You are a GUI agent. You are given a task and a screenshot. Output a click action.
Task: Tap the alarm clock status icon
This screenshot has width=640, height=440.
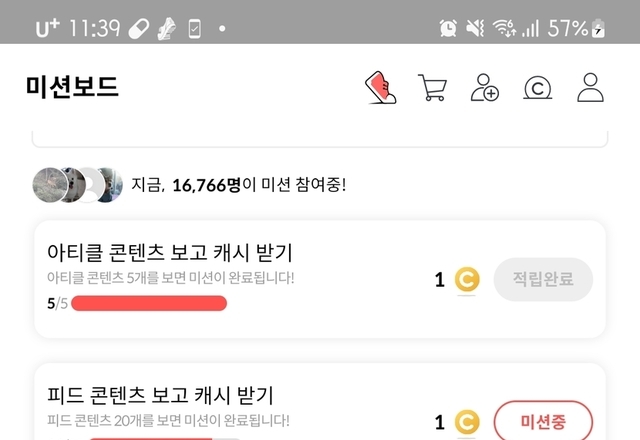448,28
